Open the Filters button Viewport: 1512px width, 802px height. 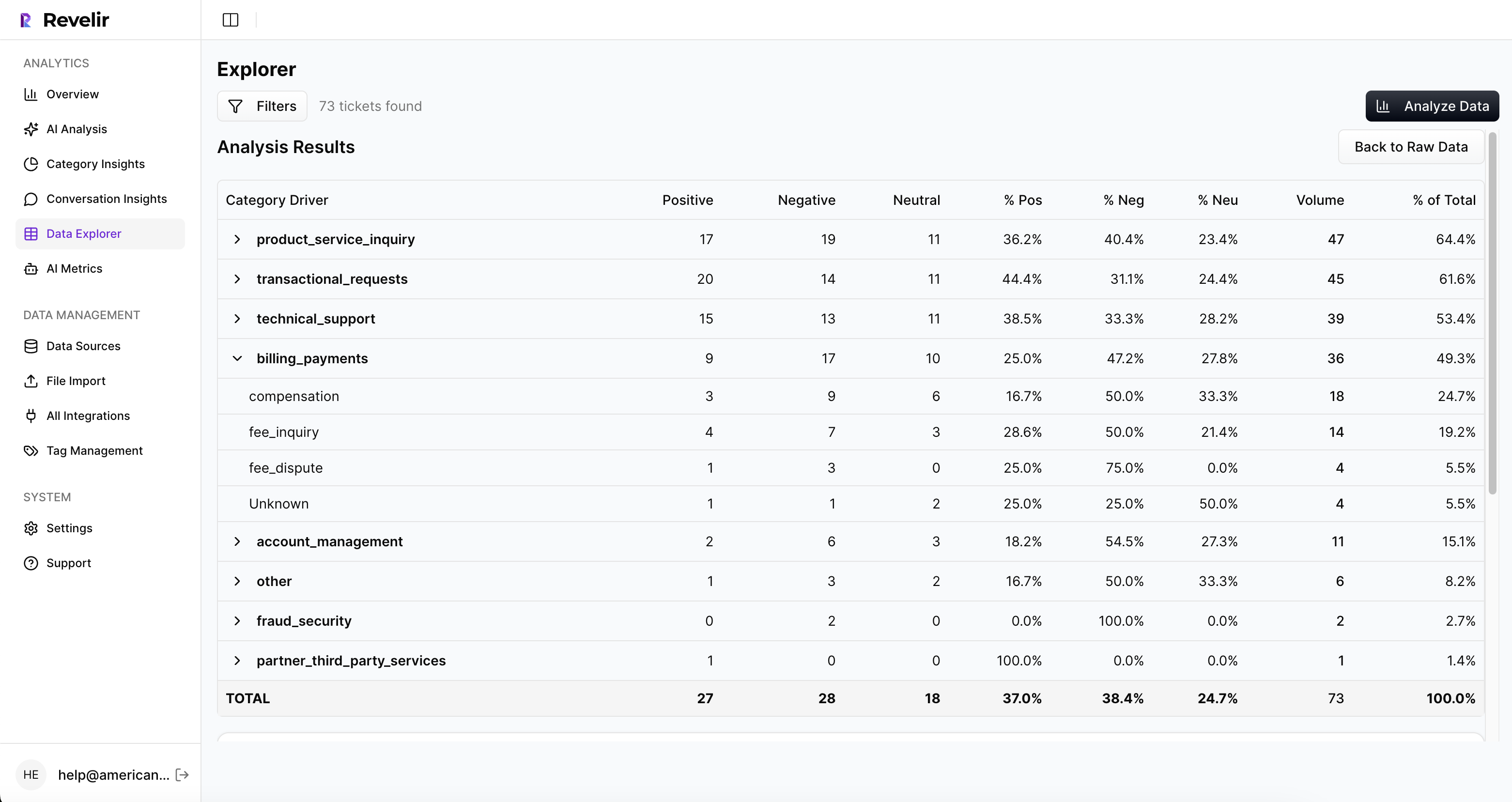point(262,106)
